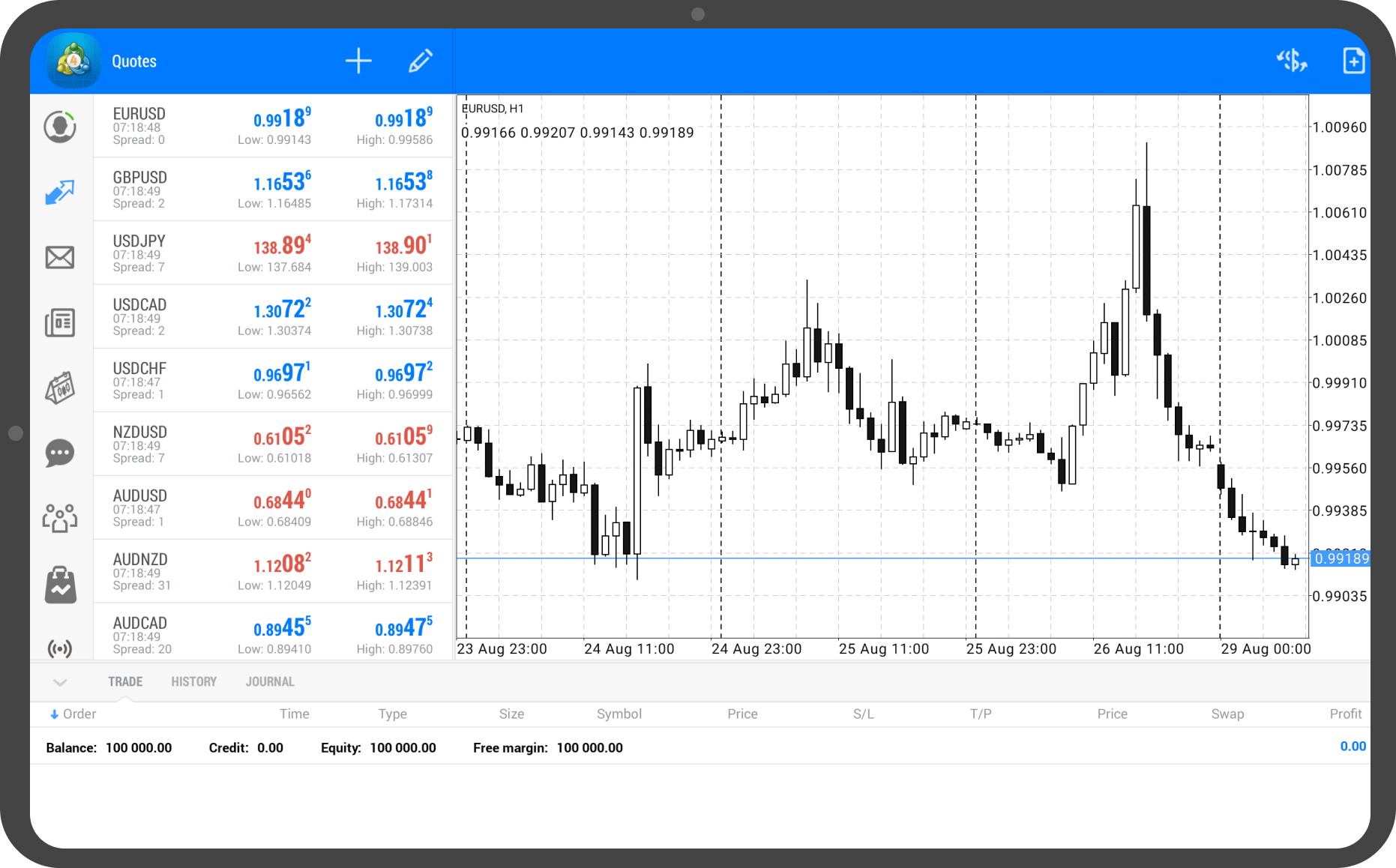Open the market shopping bag icon

[x=60, y=585]
